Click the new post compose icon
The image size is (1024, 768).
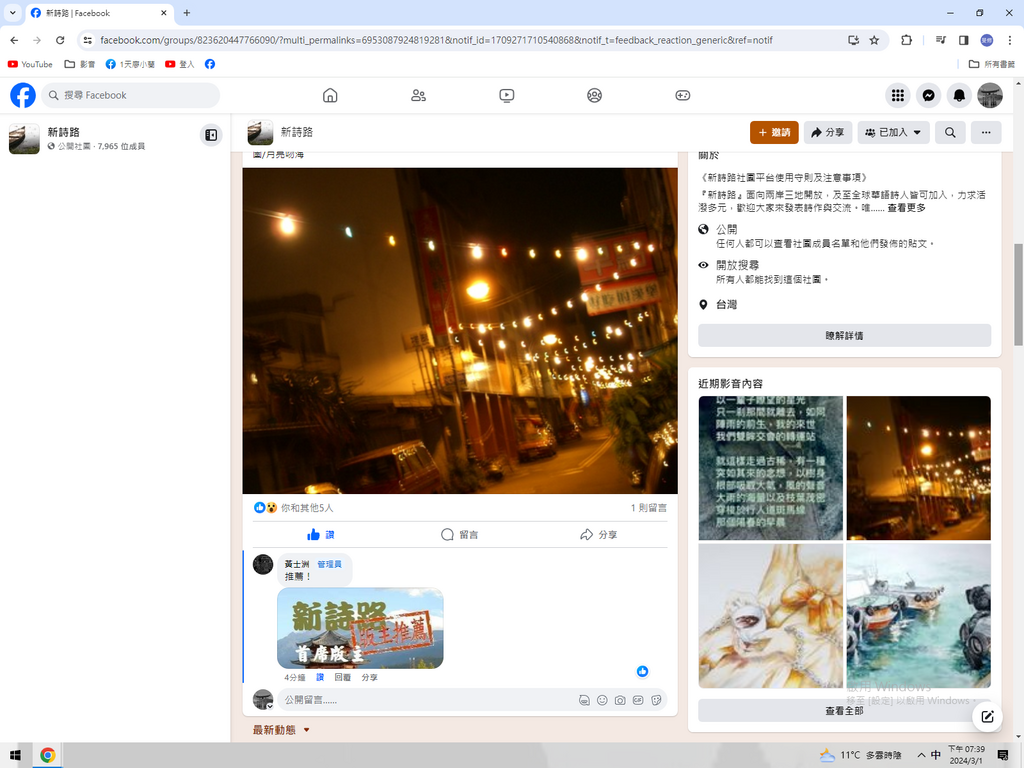987,716
